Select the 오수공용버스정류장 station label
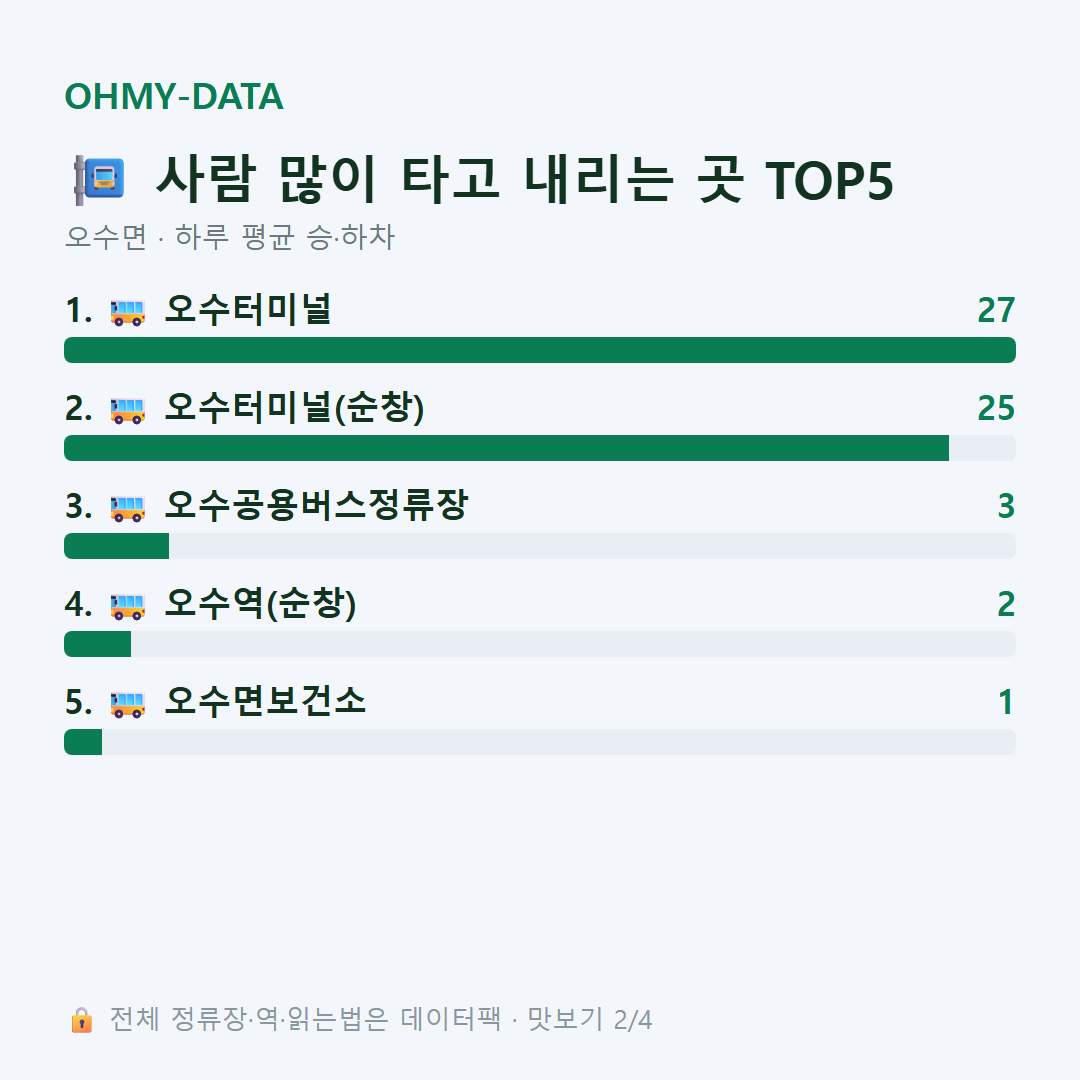Screen dimensions: 1080x1080 (x=316, y=506)
